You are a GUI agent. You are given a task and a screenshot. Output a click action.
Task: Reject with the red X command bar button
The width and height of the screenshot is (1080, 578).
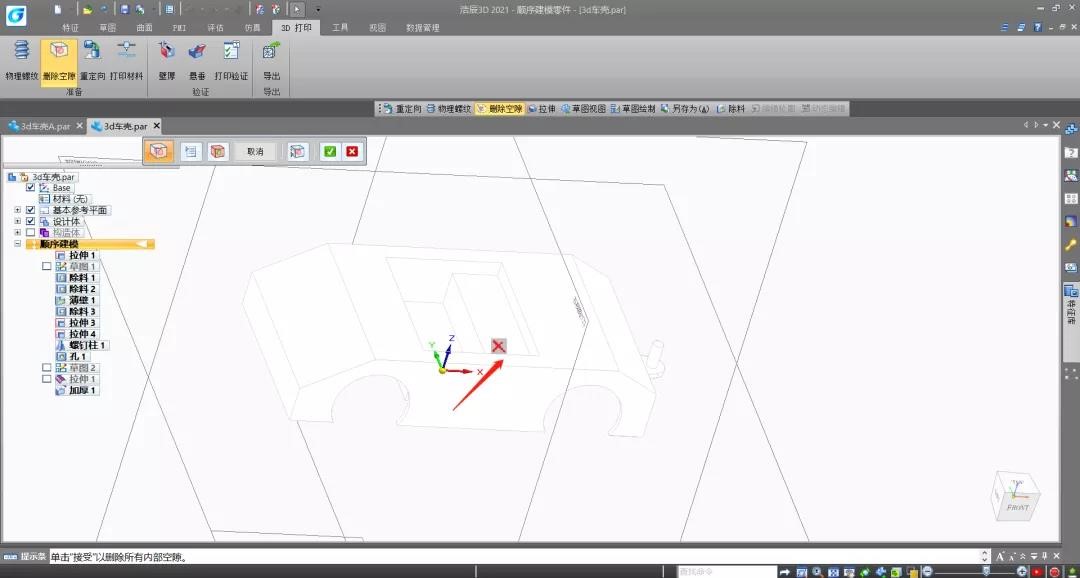pyautogui.click(x=352, y=152)
